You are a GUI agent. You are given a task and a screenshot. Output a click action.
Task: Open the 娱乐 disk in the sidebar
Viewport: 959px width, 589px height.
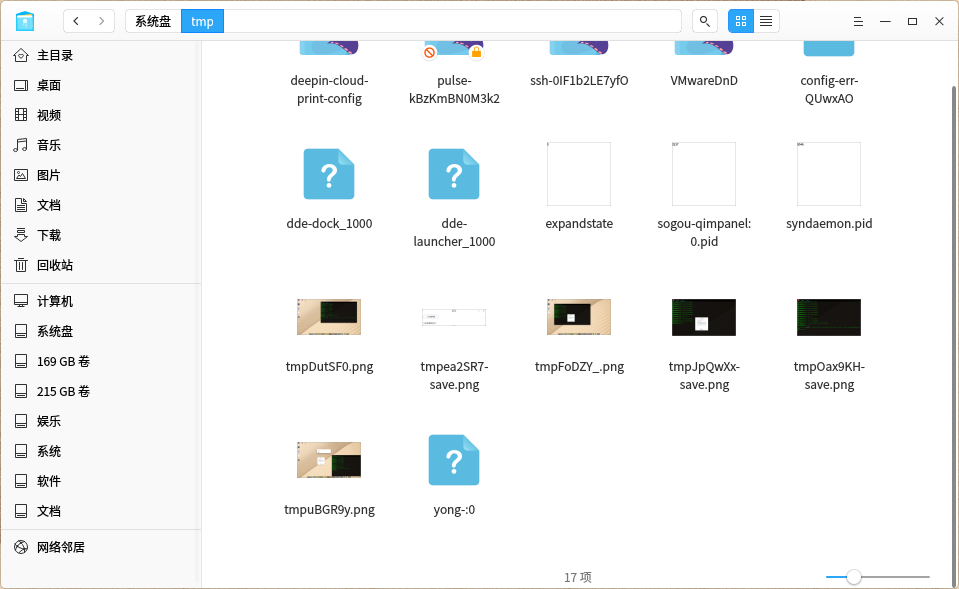coord(101,421)
